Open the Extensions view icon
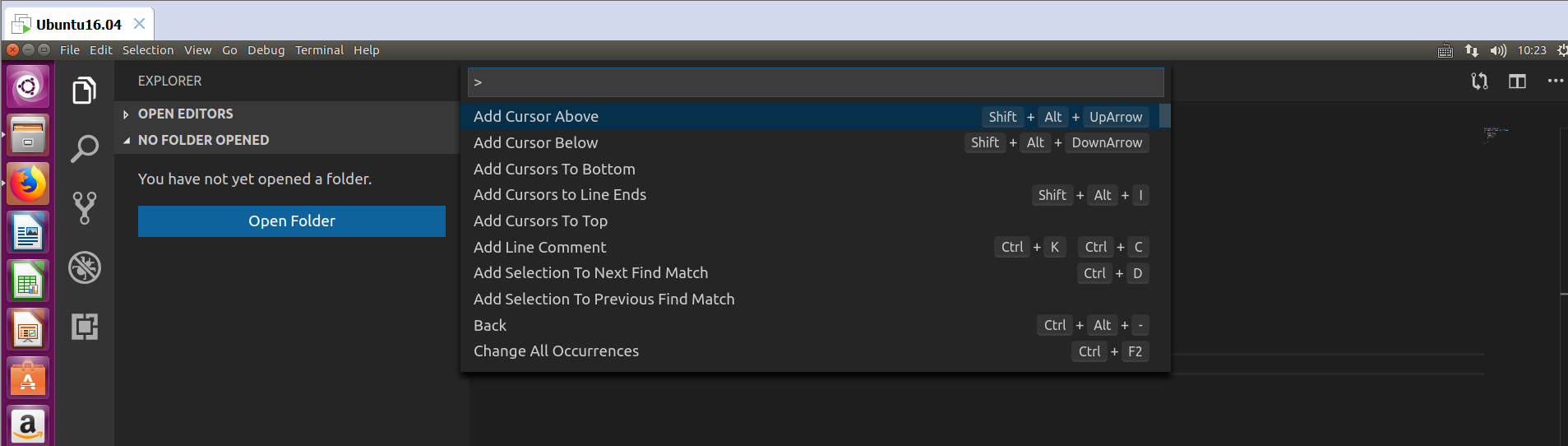Viewport: 1568px width, 446px height. tap(84, 327)
